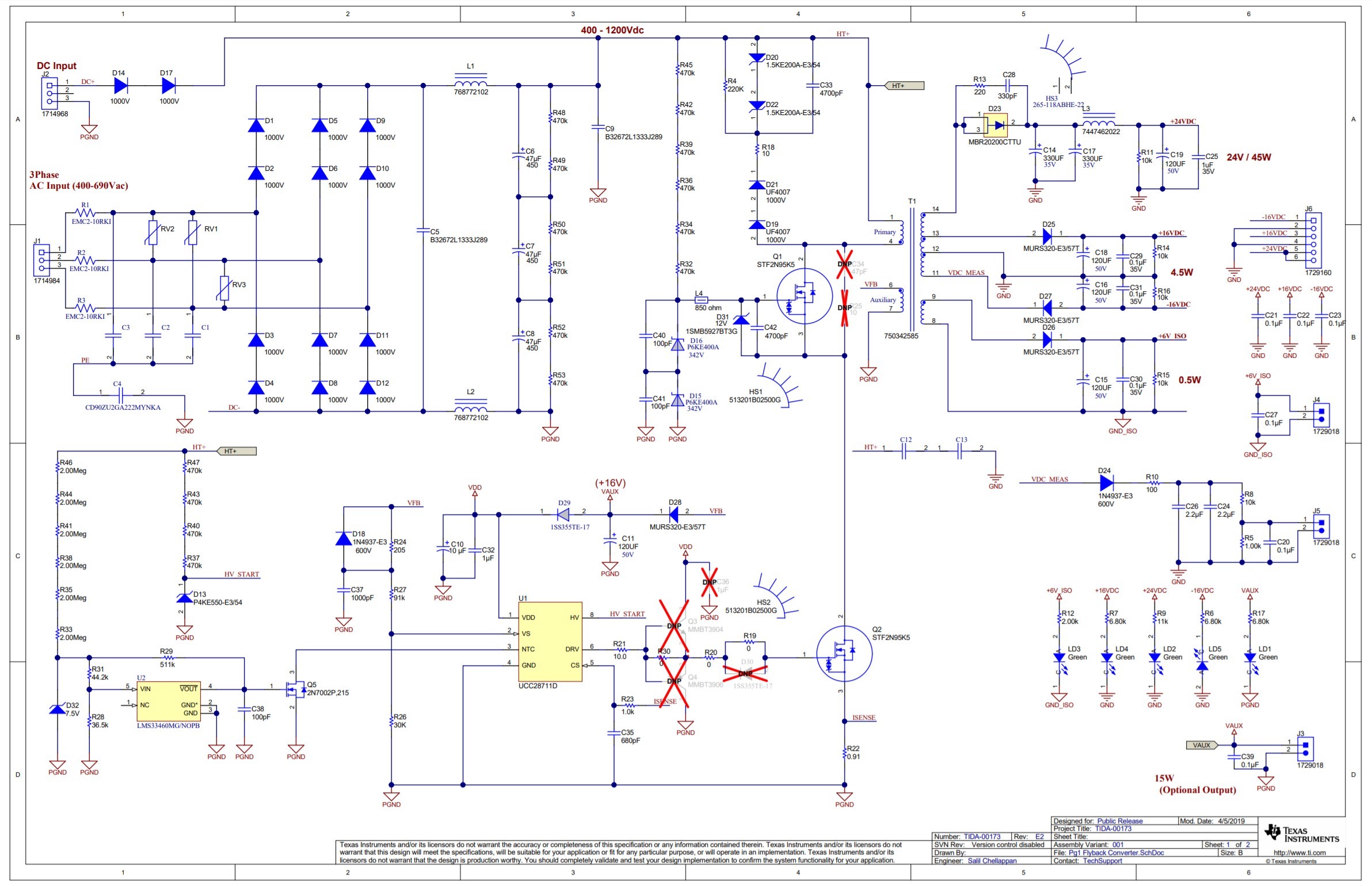Image resolution: width=1372 pixels, height=886 pixels.
Task: Select the D20 1.5KE200A TVS diode
Action: (x=756, y=58)
